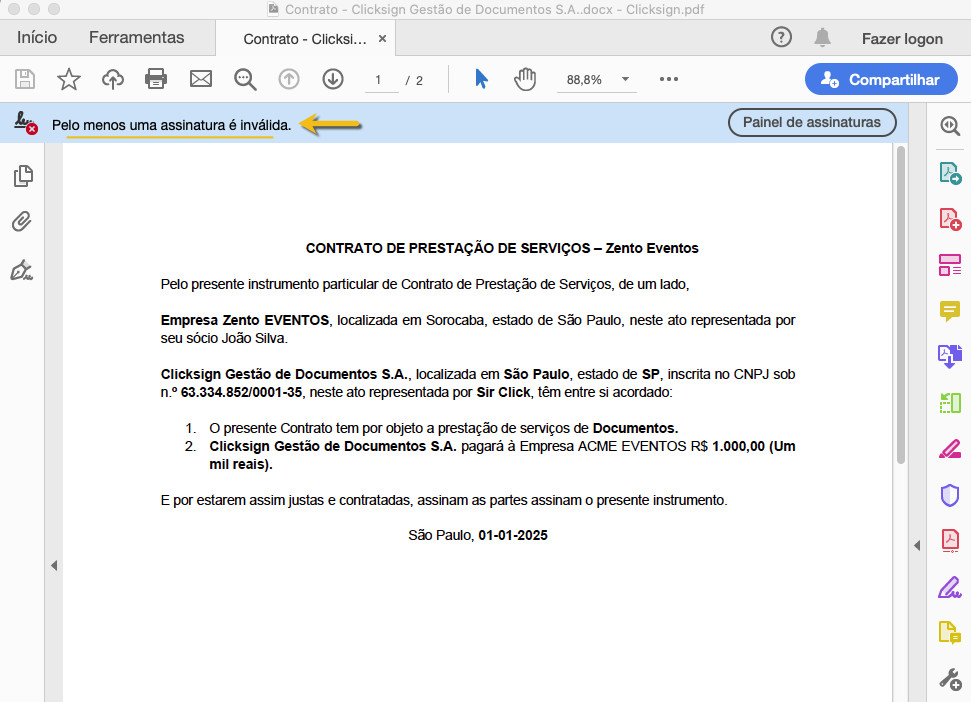Open the Create PDF tool

pos(950,219)
